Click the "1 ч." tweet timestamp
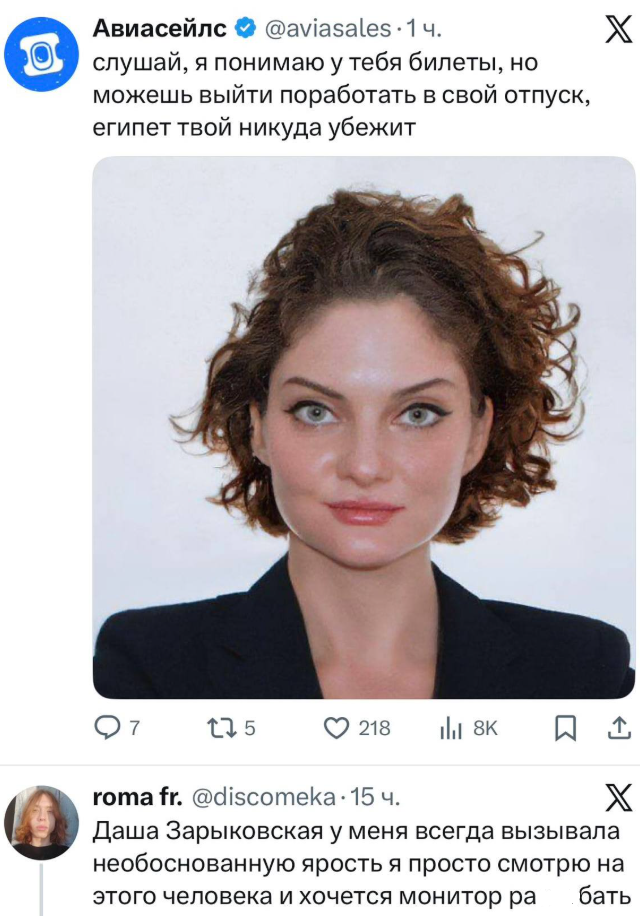 click(424, 30)
